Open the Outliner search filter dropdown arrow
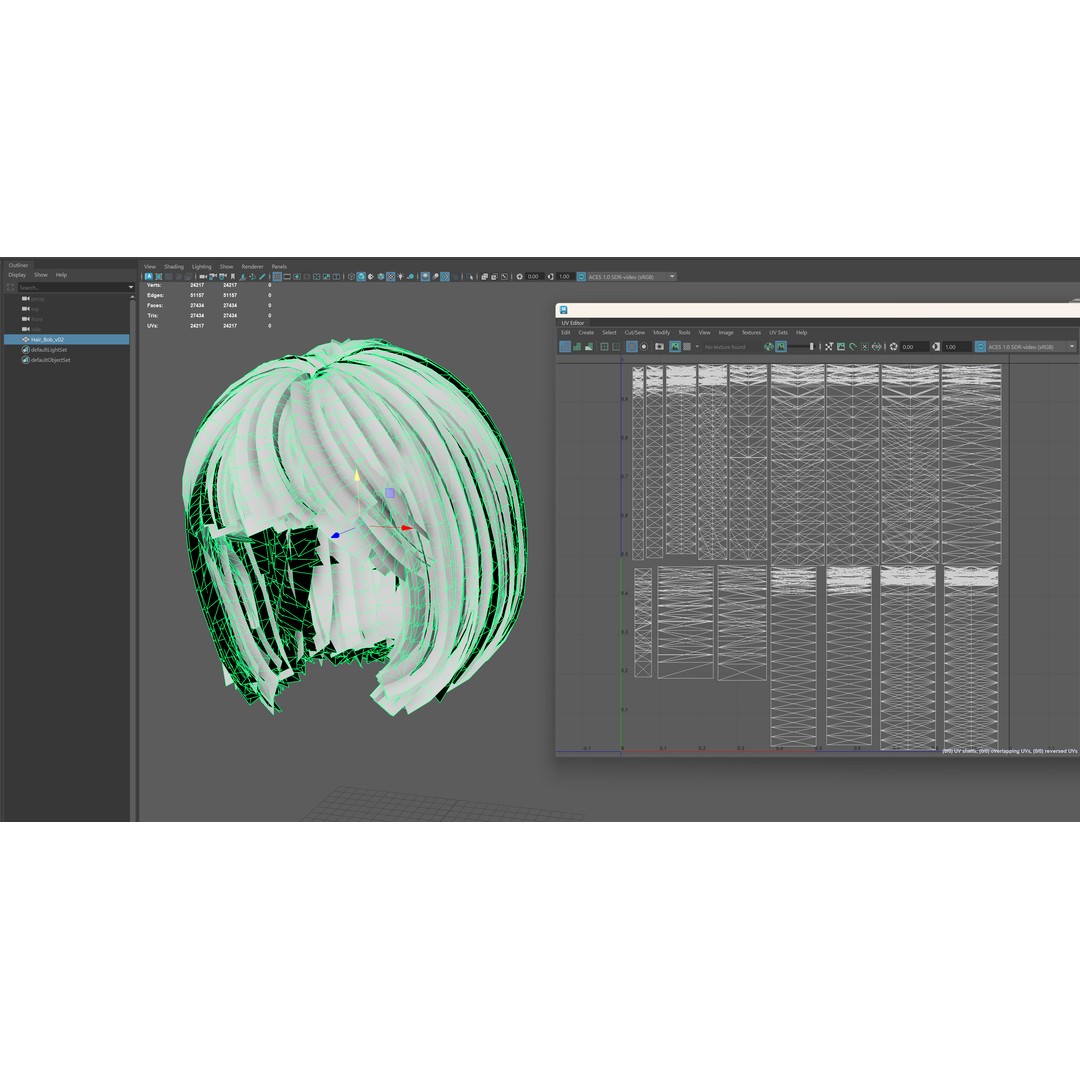The height and width of the screenshot is (1080, 1080). (130, 287)
